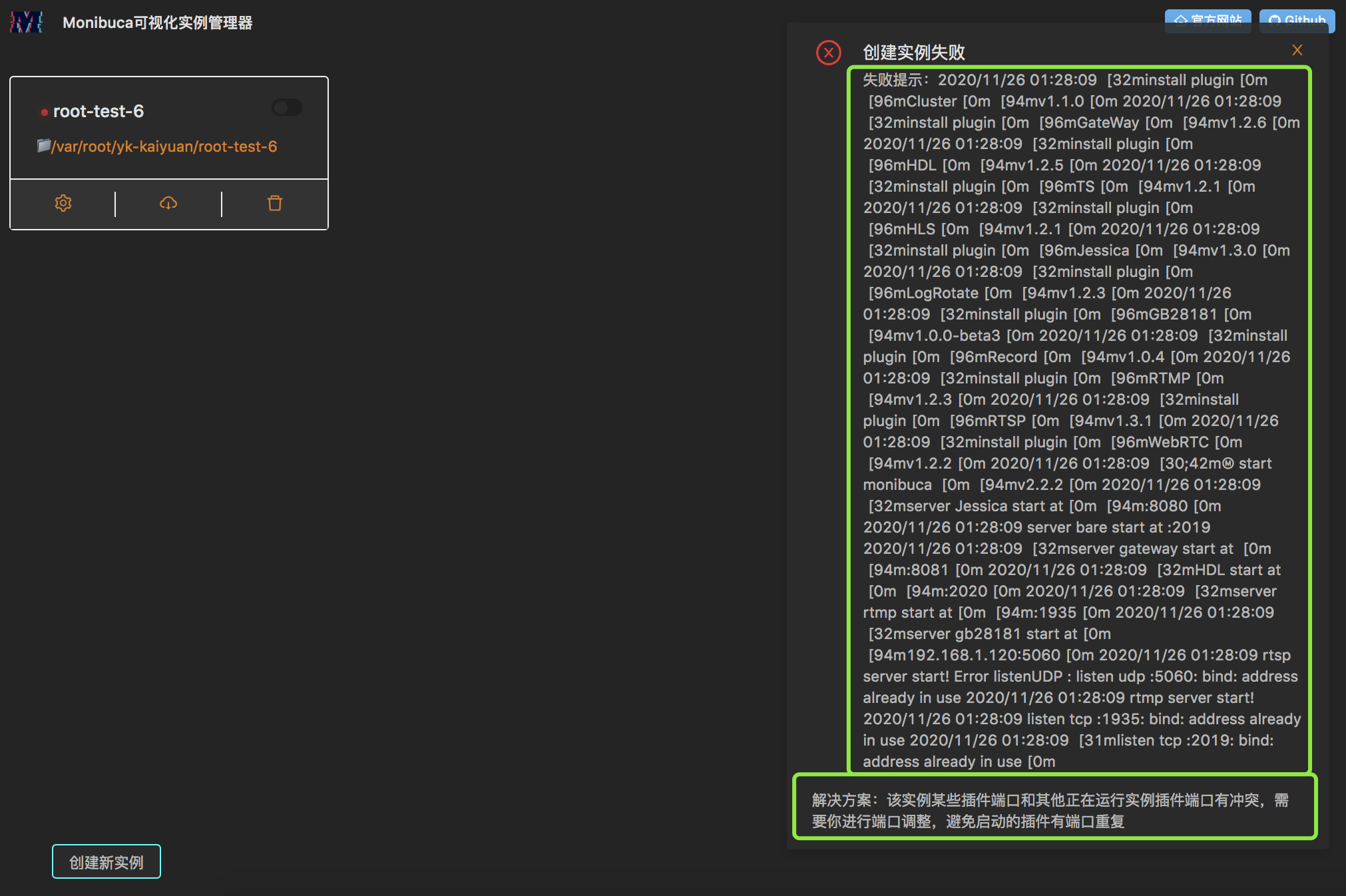Click the Monibuca可视化实例管理器 title

[158, 23]
